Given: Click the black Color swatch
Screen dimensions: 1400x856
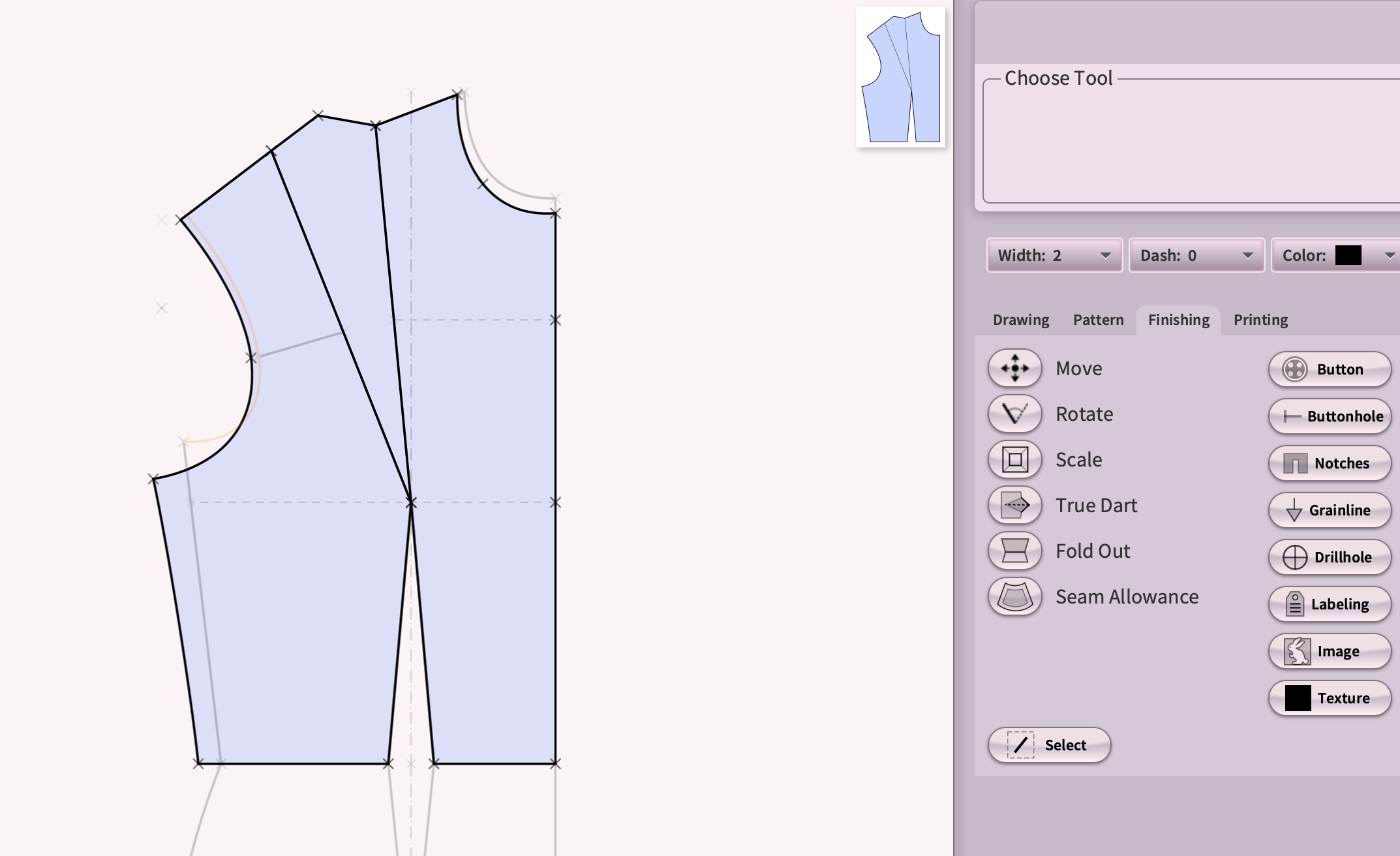Looking at the screenshot, I should point(1348,254).
